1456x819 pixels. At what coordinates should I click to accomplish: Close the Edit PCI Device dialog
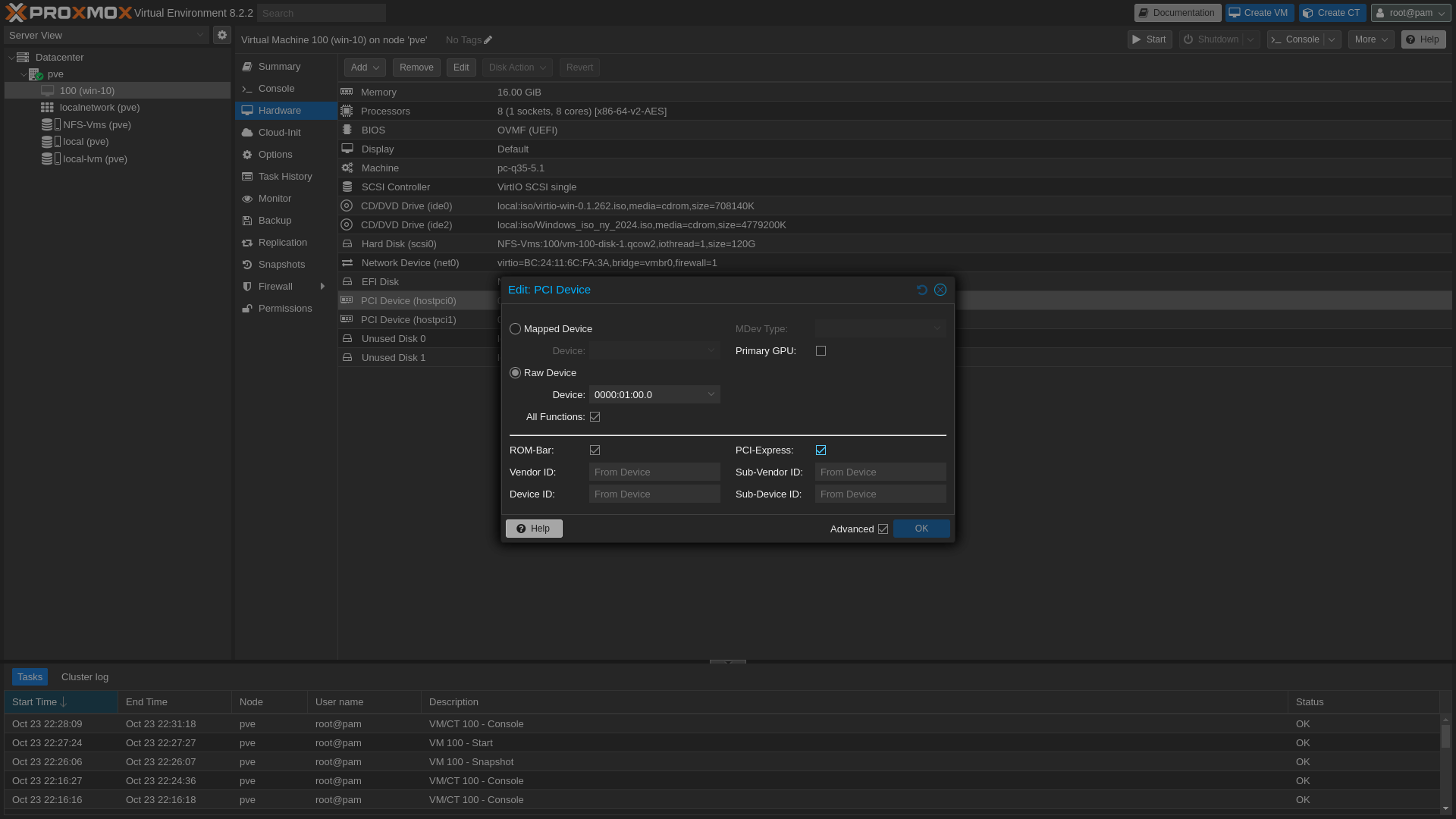click(x=940, y=290)
